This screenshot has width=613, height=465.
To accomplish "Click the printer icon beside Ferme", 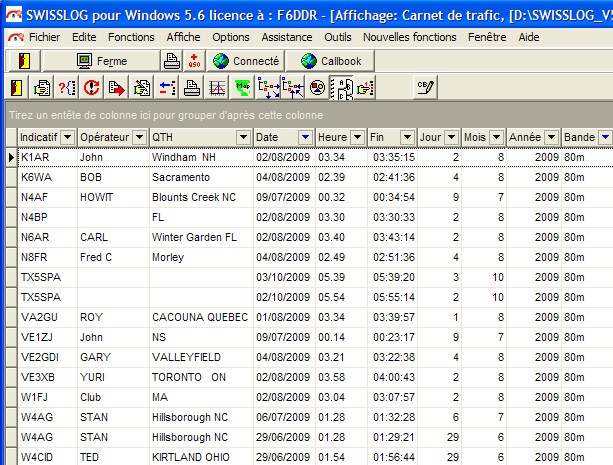I will 172,61.
